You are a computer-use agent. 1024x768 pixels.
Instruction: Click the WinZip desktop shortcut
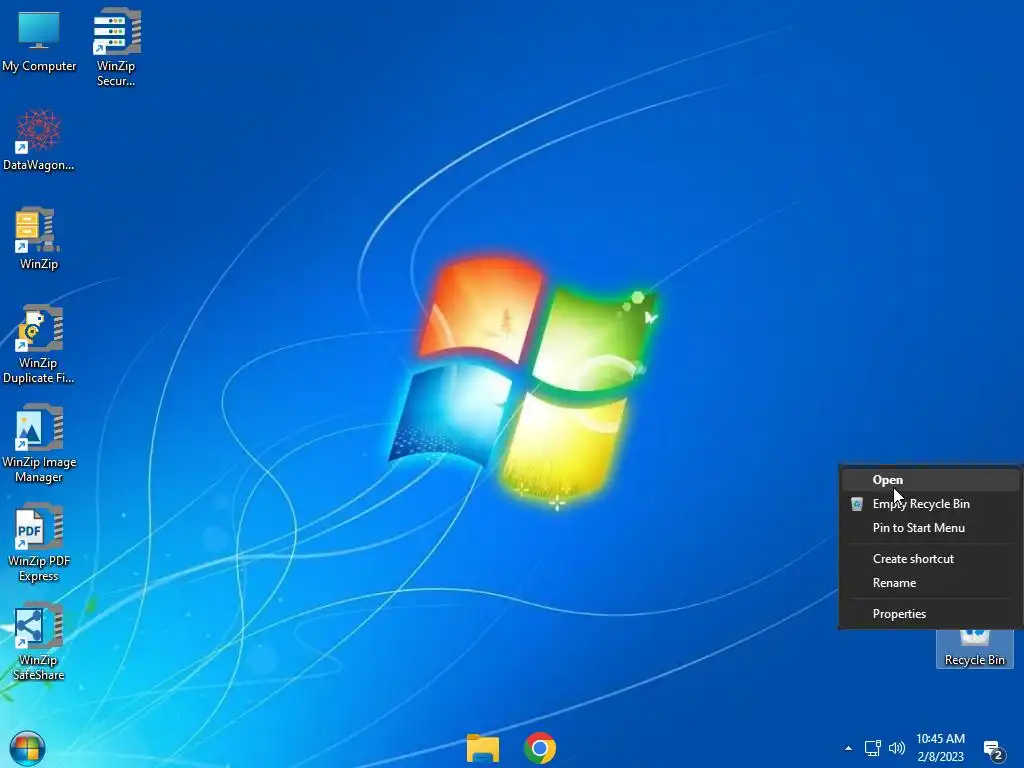pyautogui.click(x=39, y=238)
